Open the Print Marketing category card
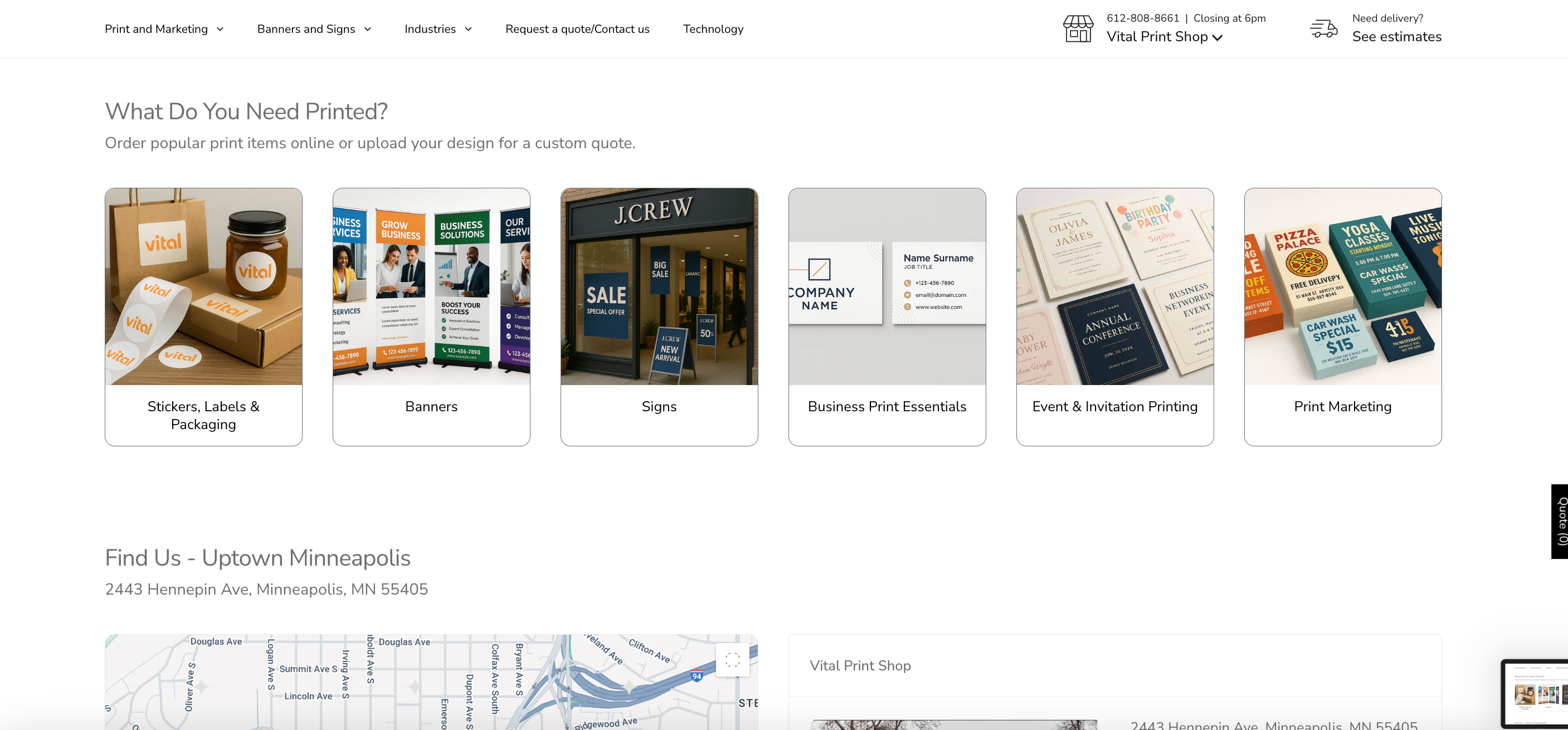This screenshot has width=1568, height=730. pos(1342,317)
